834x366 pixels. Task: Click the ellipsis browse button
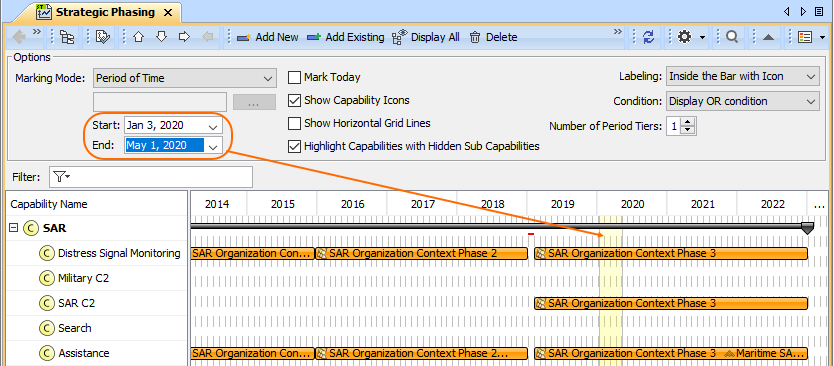[254, 102]
